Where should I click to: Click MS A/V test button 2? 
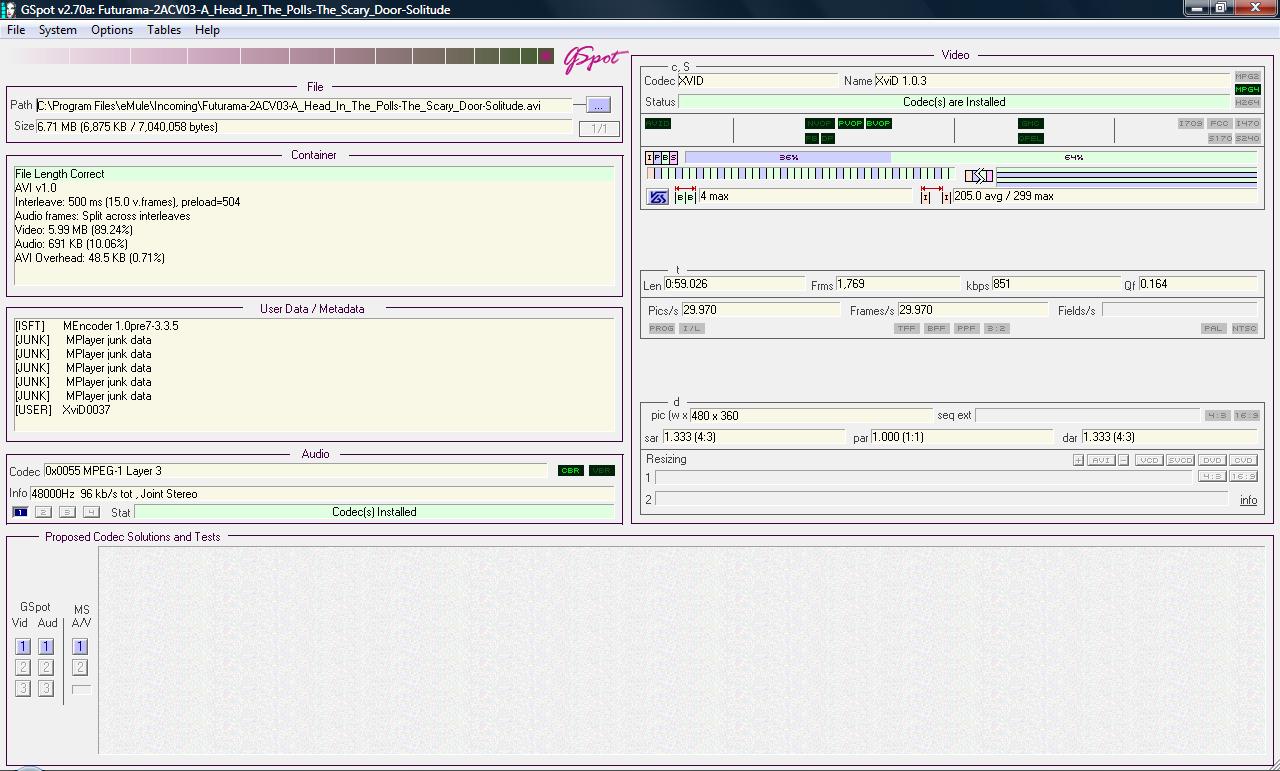(80, 667)
